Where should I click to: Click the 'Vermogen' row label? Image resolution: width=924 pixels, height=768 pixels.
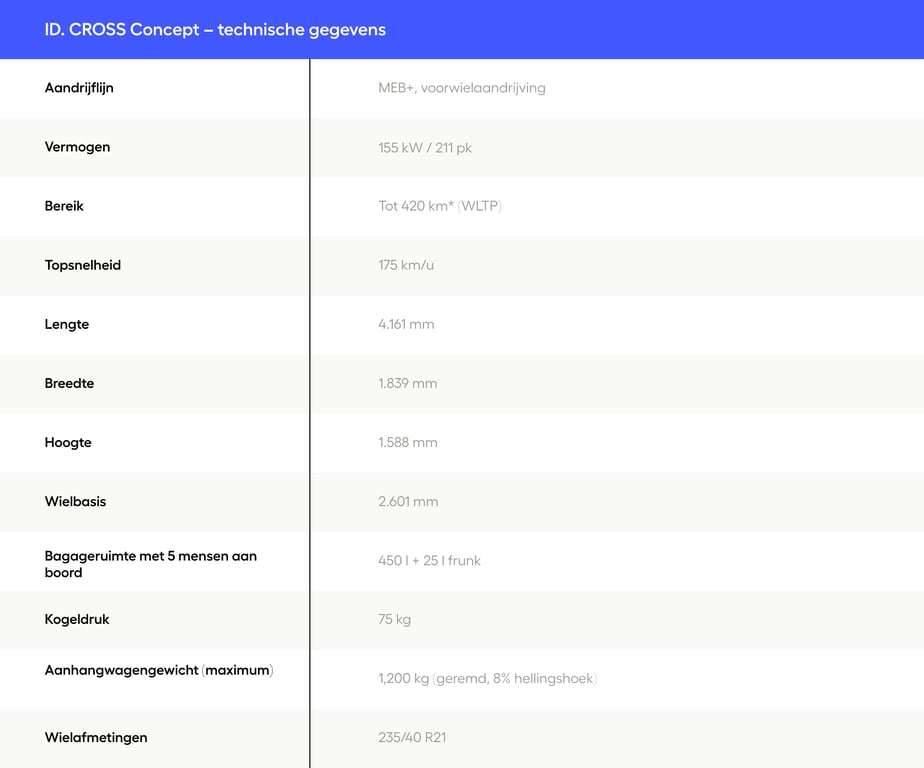pyautogui.click(x=77, y=147)
